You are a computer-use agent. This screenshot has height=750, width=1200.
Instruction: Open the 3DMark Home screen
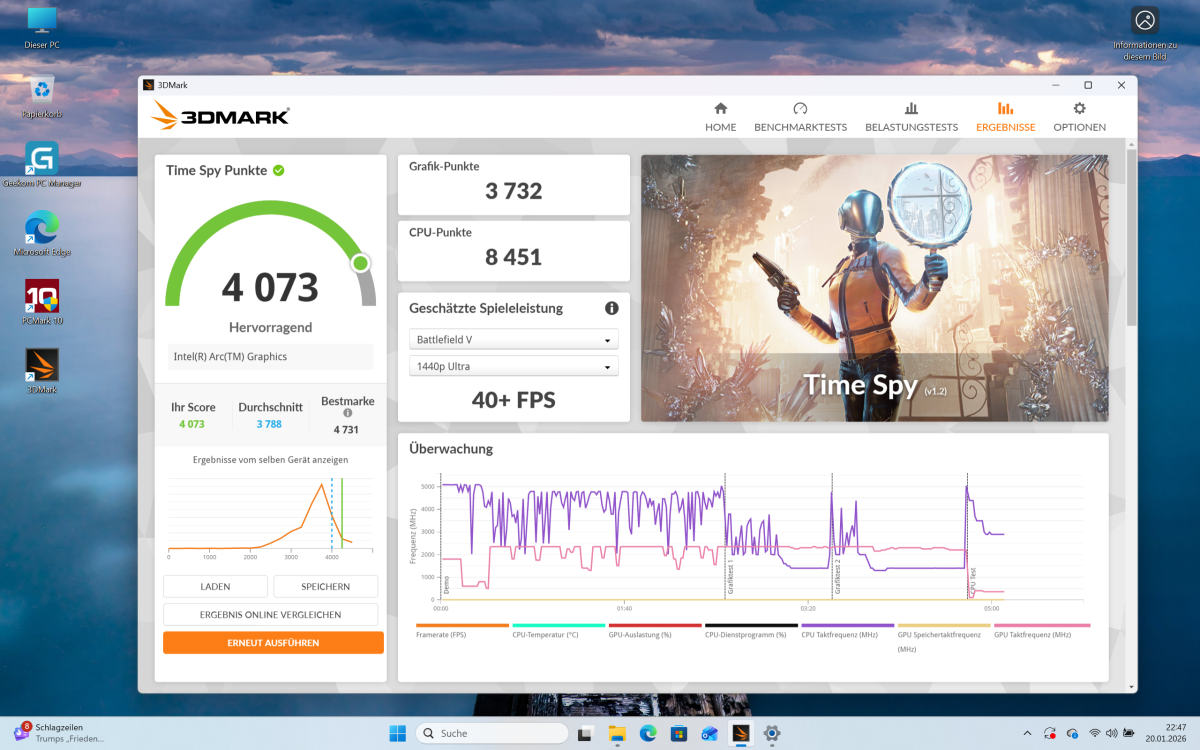point(720,117)
